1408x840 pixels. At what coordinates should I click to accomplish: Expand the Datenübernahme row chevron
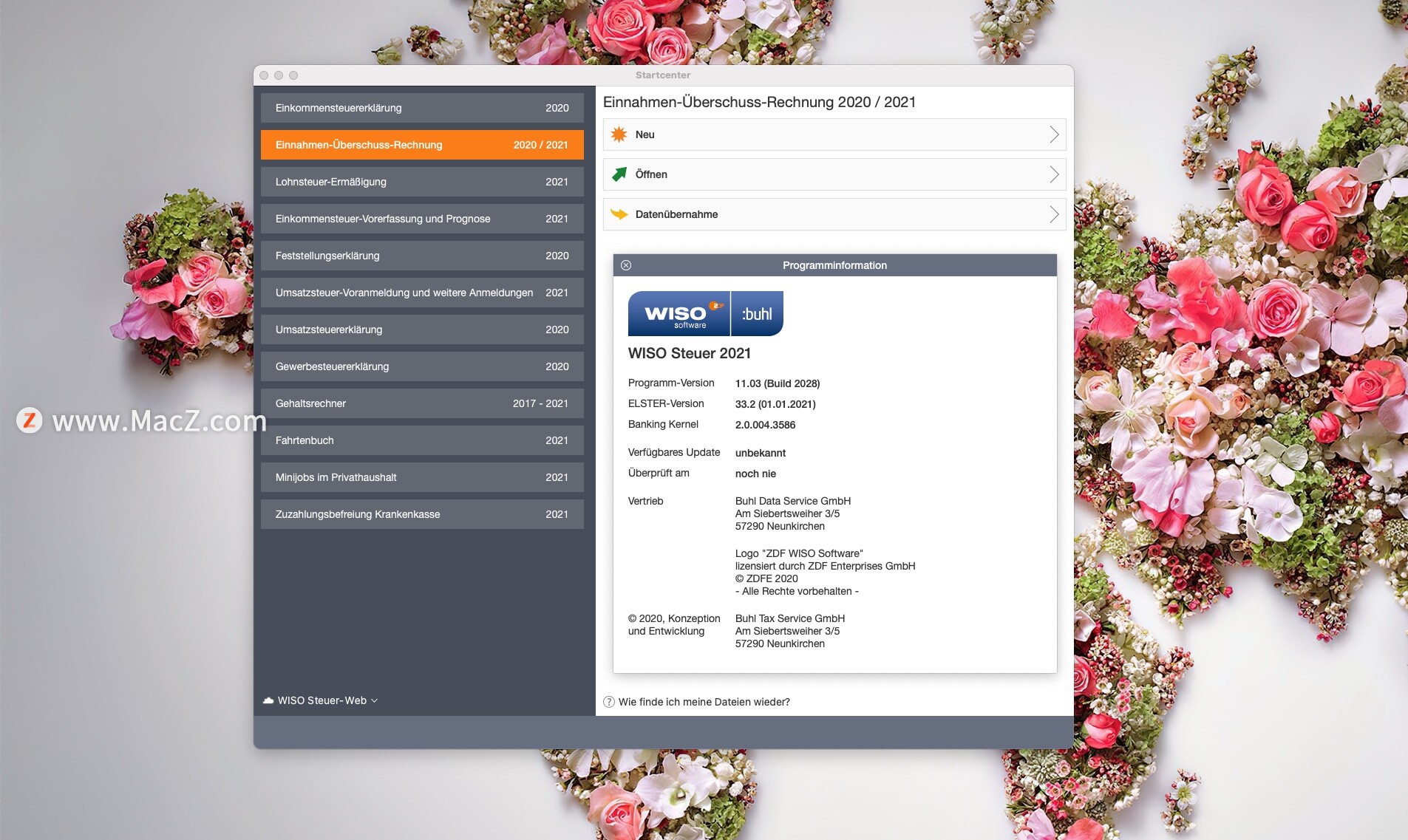tap(1054, 214)
